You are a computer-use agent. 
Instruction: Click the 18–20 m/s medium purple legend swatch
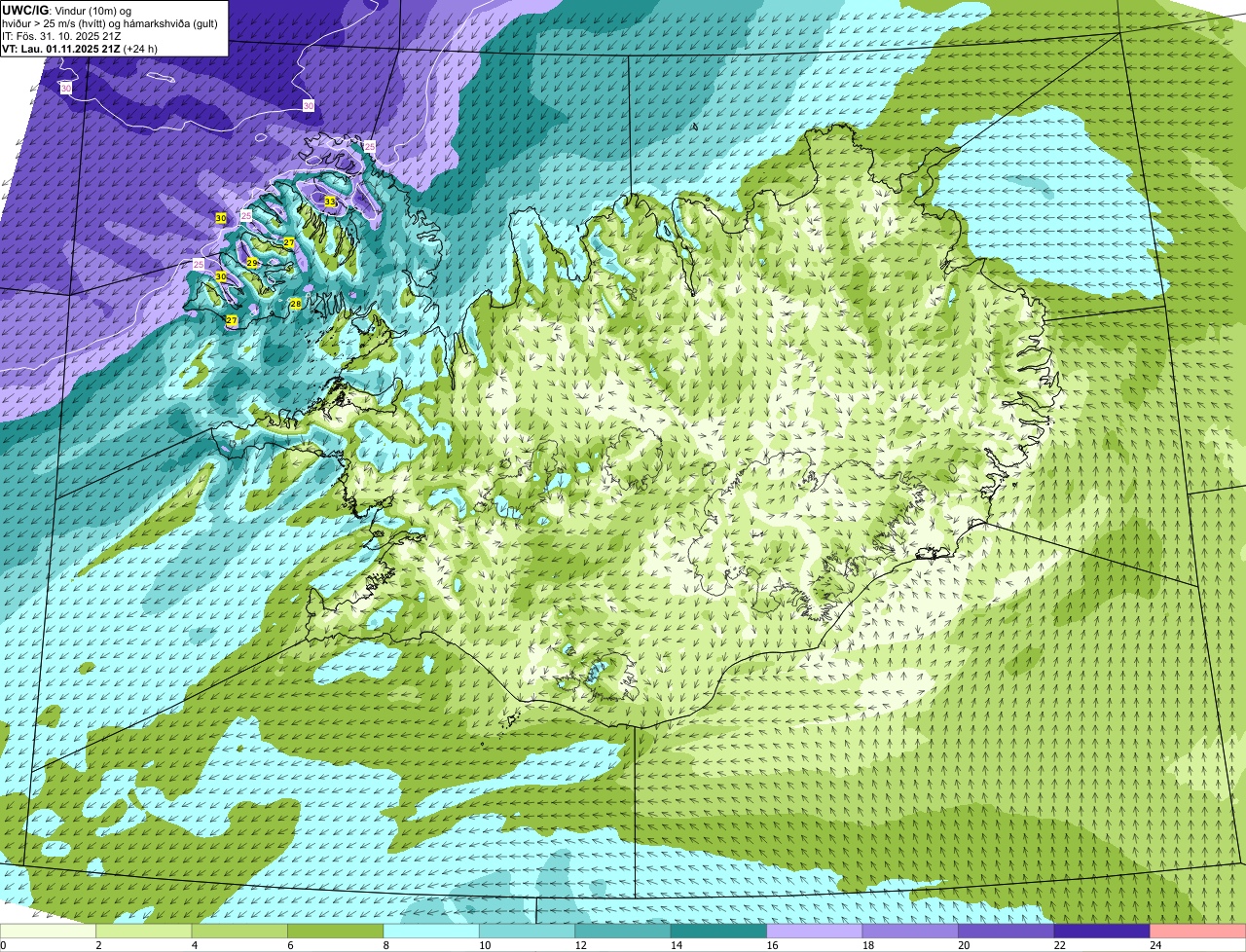910,932
